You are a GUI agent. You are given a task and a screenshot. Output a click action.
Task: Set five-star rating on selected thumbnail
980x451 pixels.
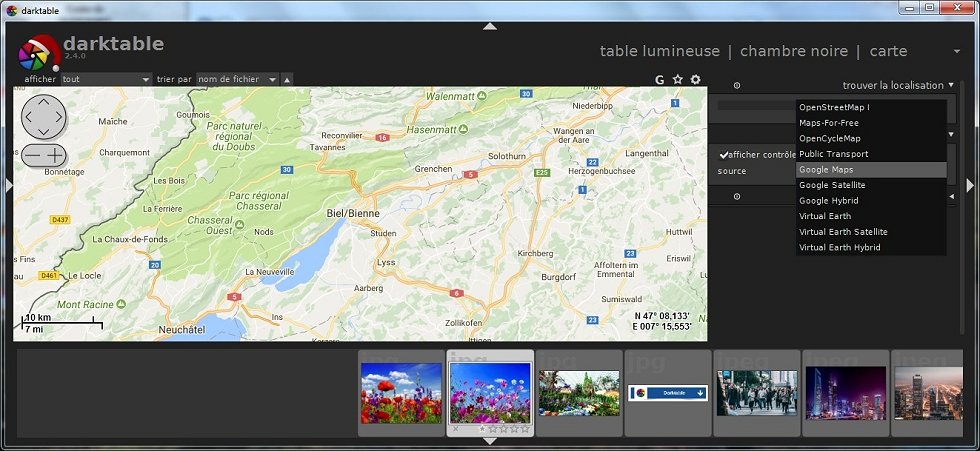pyautogui.click(x=525, y=429)
